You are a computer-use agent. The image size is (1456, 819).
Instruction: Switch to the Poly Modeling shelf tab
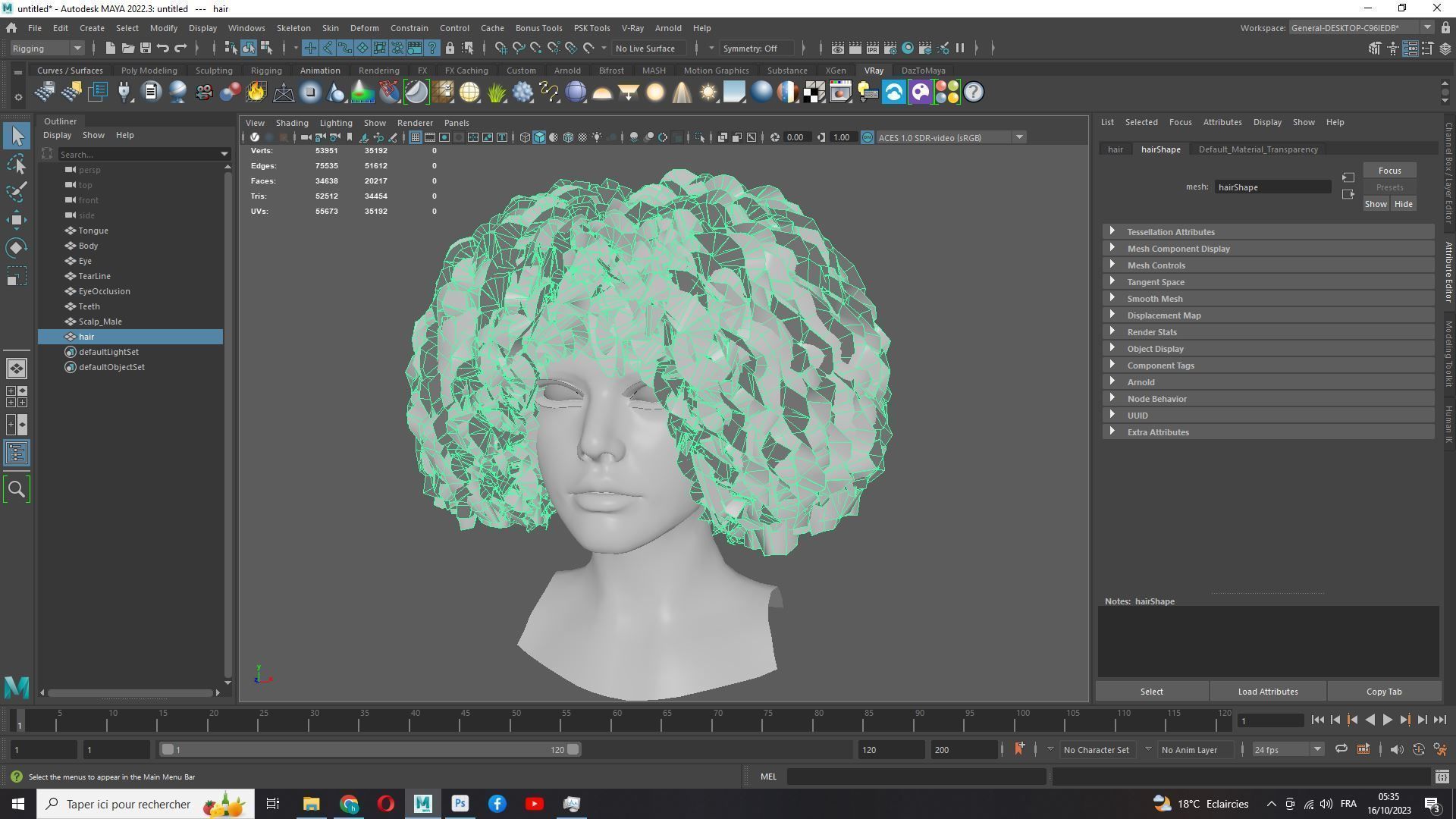(149, 71)
